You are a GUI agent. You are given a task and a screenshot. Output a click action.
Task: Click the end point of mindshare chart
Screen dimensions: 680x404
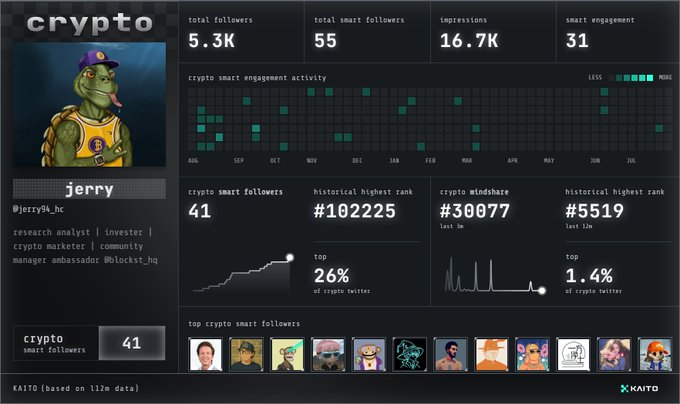click(x=542, y=290)
